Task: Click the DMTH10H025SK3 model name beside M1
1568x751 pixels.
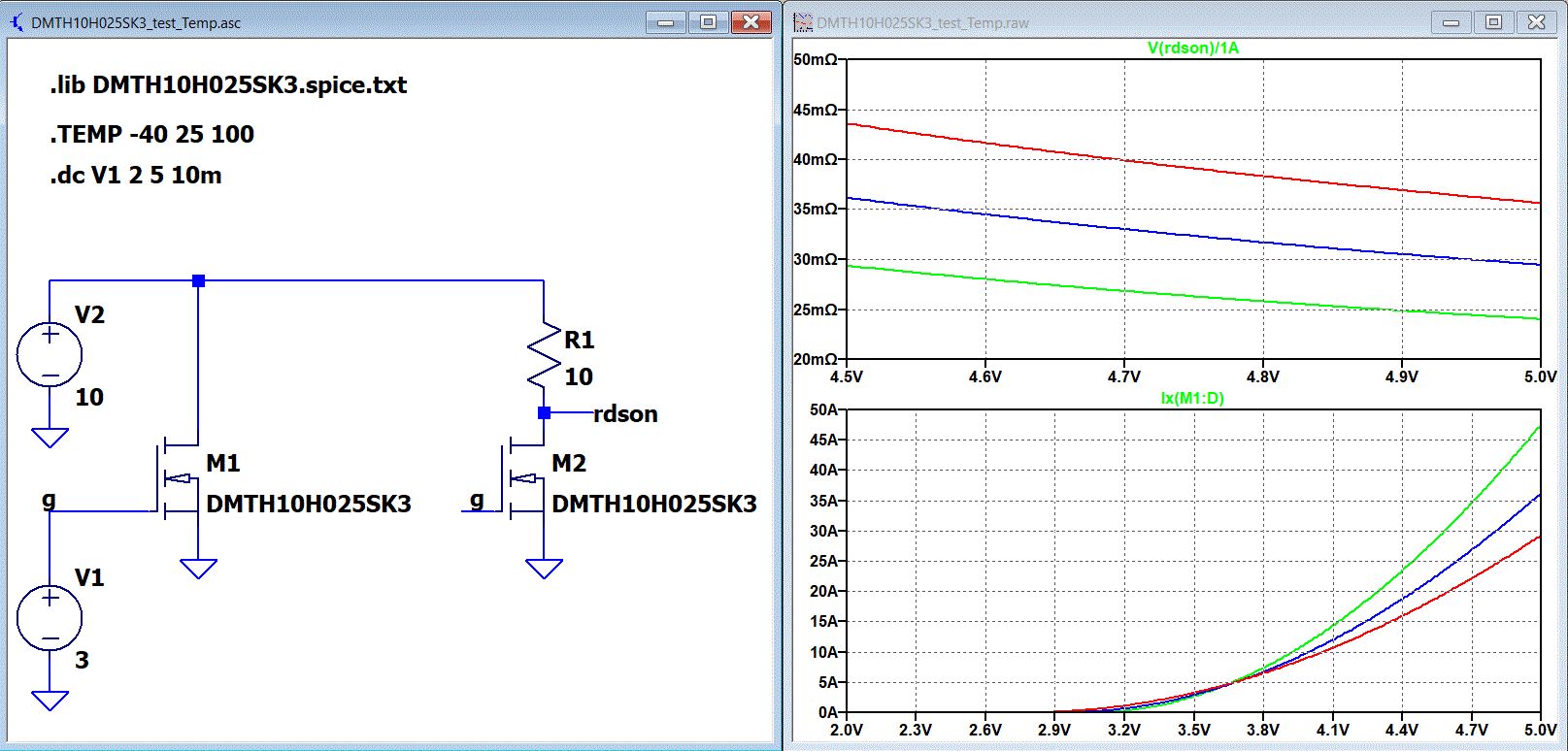Action: pyautogui.click(x=309, y=504)
